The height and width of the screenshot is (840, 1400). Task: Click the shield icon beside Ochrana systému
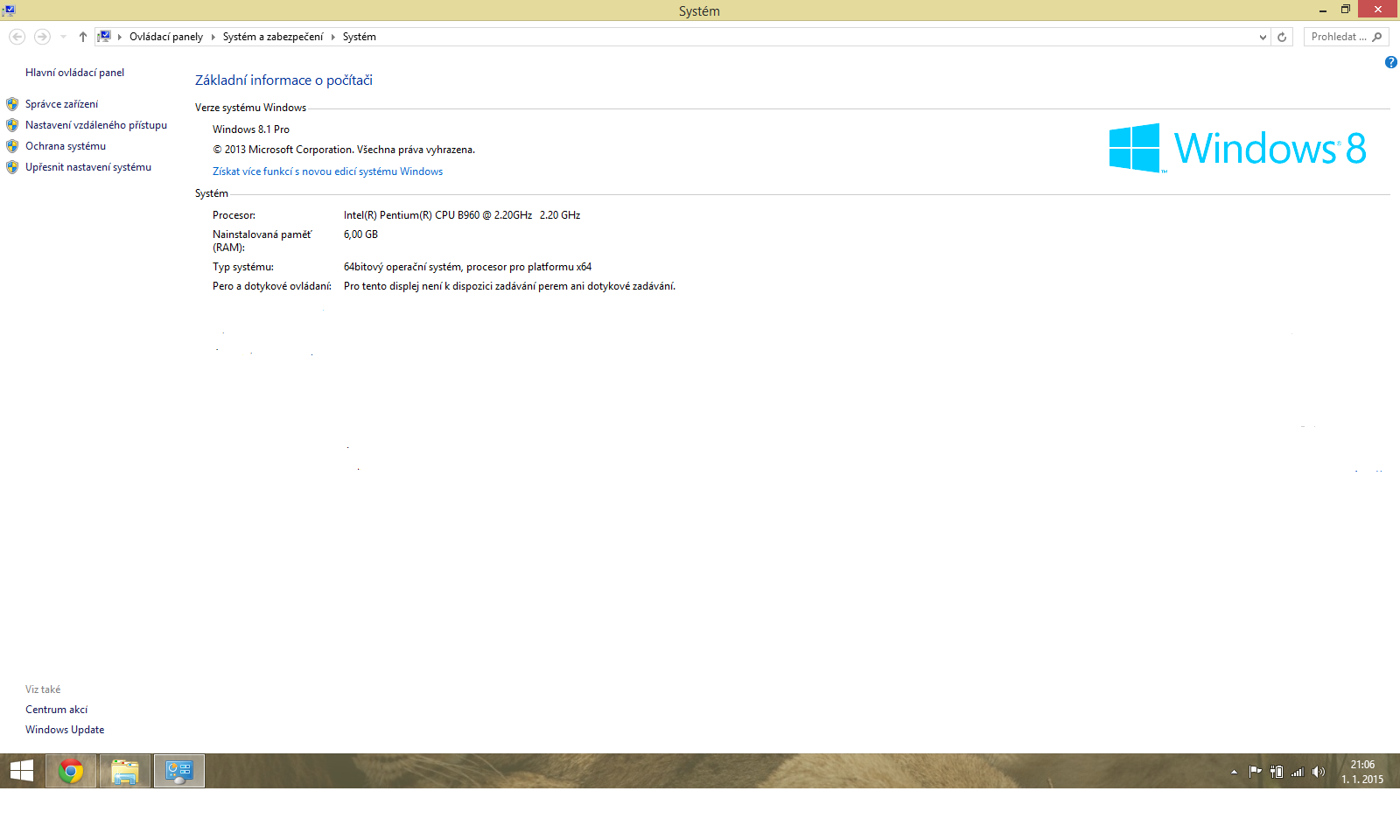(x=12, y=146)
